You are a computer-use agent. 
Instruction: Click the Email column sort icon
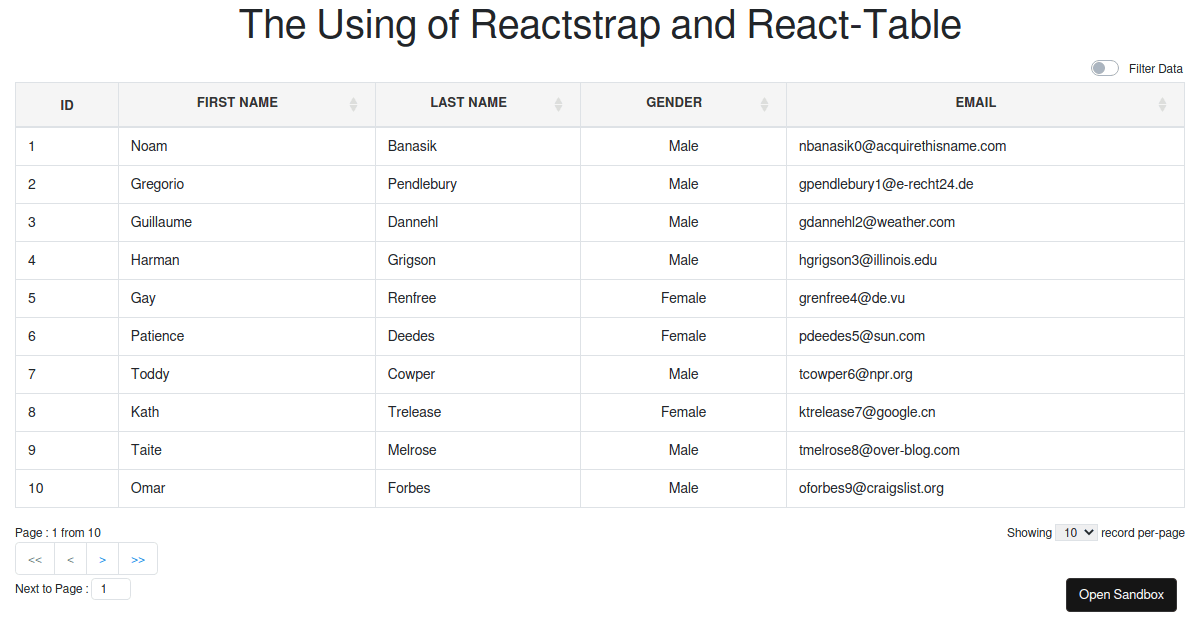[x=1162, y=104]
